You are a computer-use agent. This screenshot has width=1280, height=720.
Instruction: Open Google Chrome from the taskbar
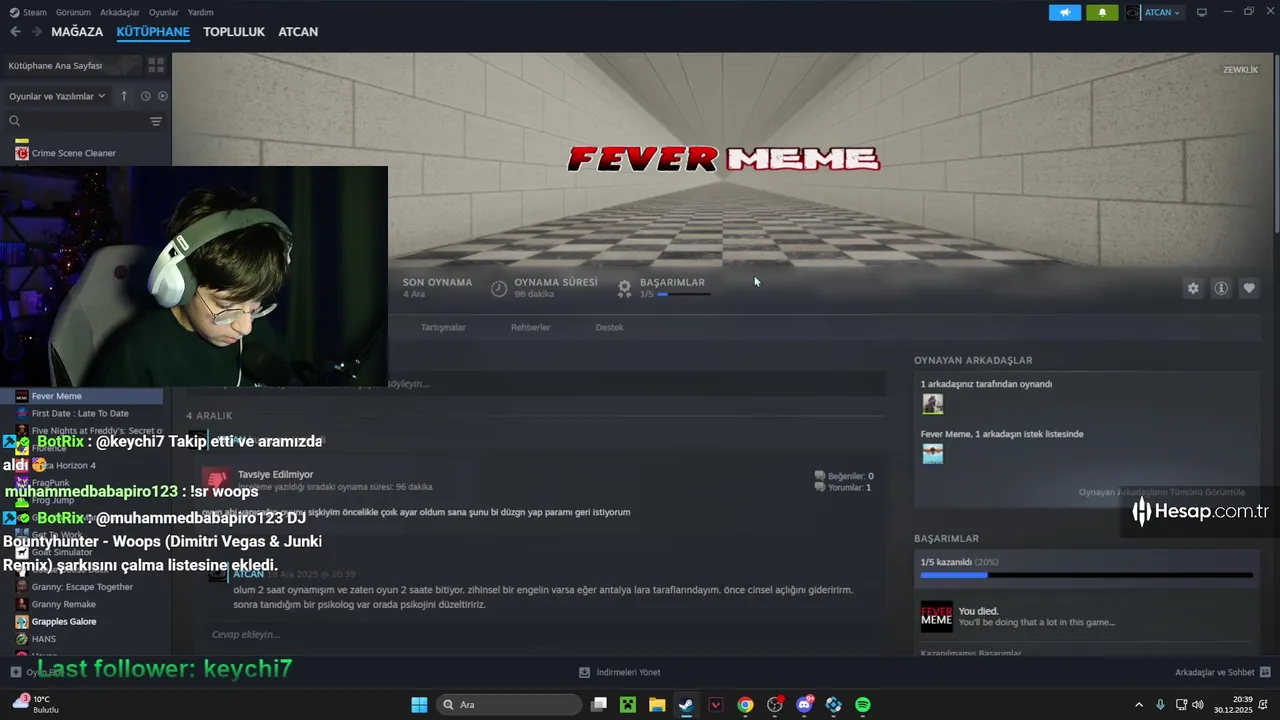745,704
